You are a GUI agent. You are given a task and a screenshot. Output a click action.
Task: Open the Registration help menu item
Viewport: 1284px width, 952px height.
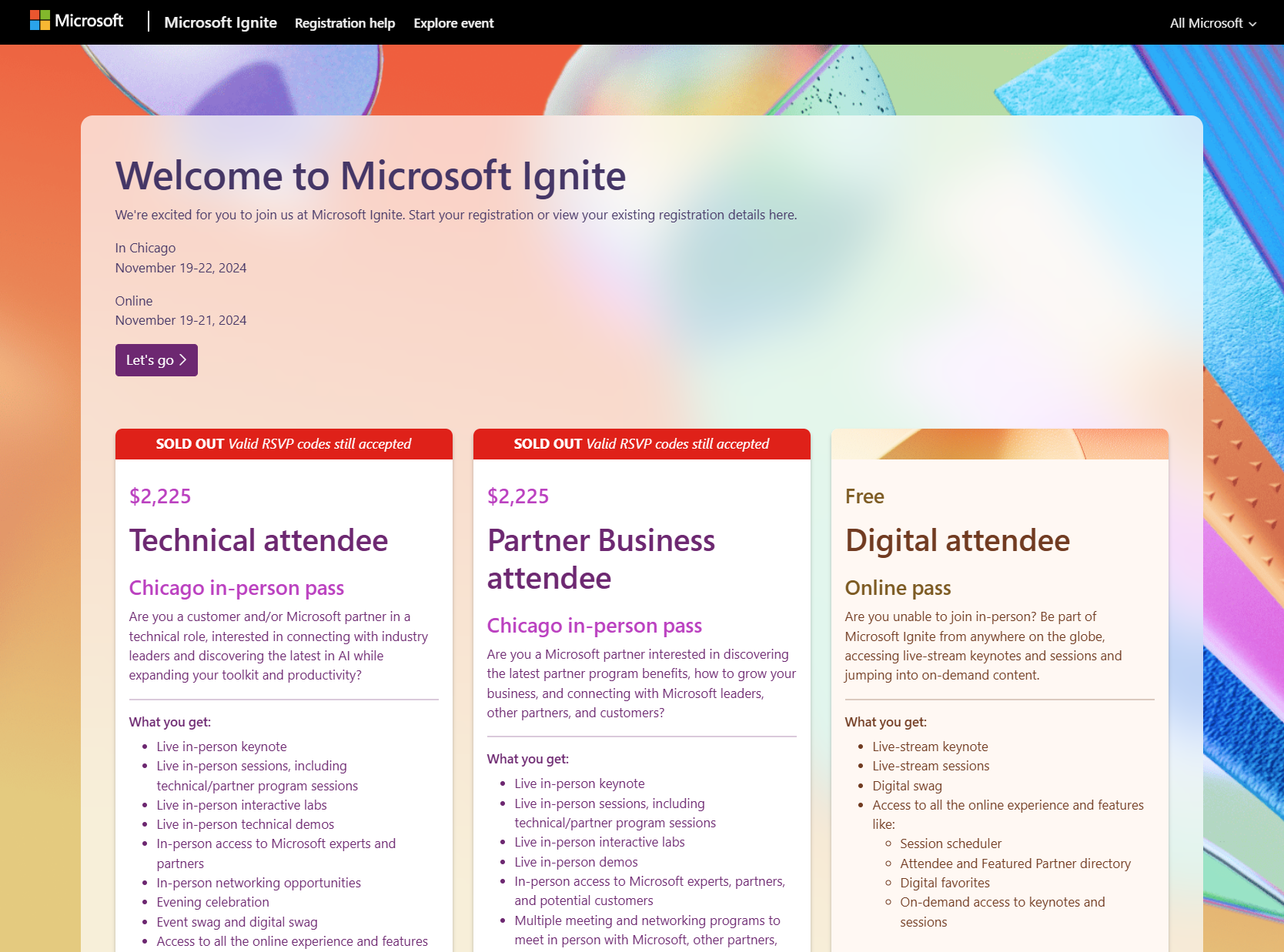345,23
